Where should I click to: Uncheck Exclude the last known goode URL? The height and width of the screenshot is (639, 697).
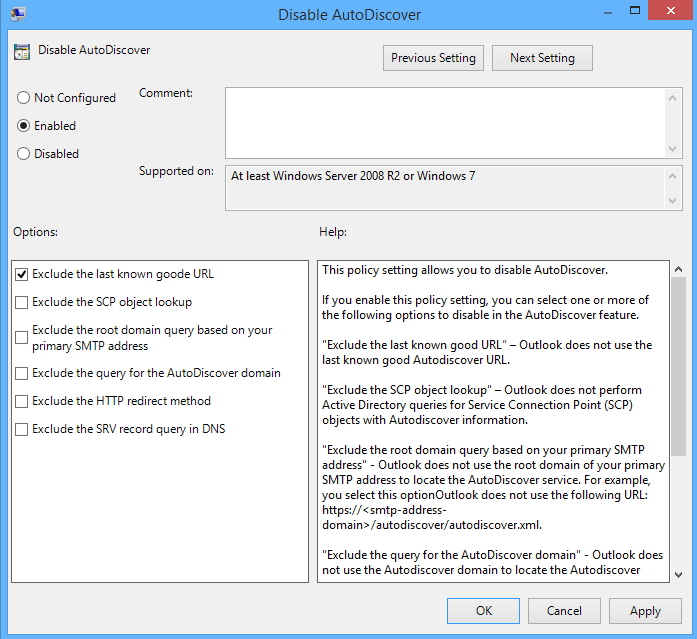[21, 274]
